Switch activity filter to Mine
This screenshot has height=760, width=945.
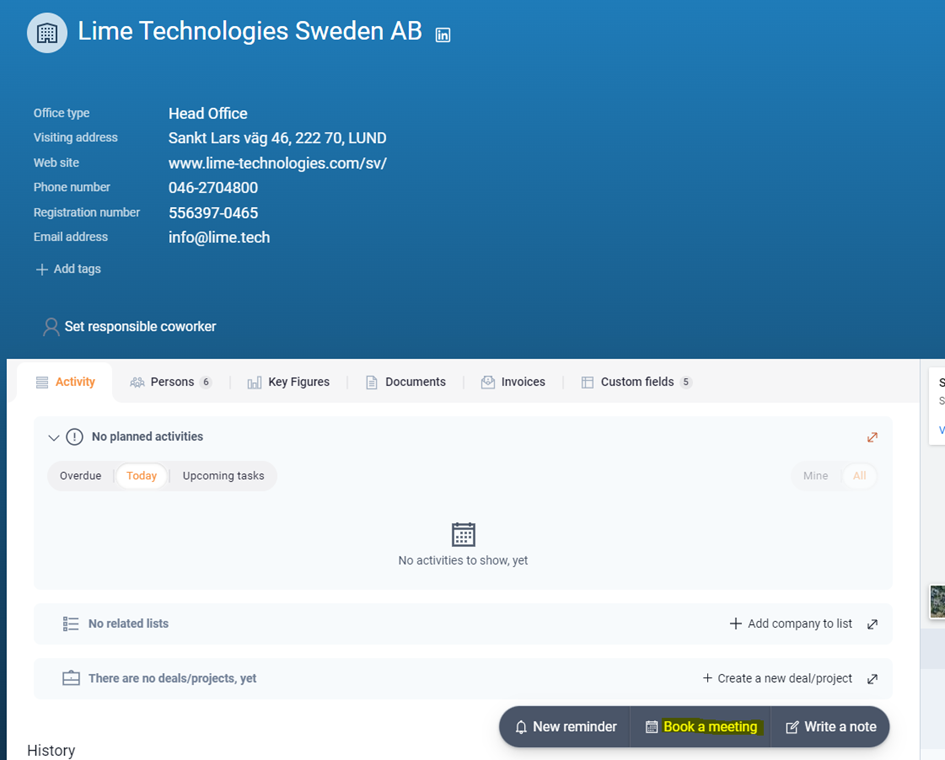coord(815,476)
